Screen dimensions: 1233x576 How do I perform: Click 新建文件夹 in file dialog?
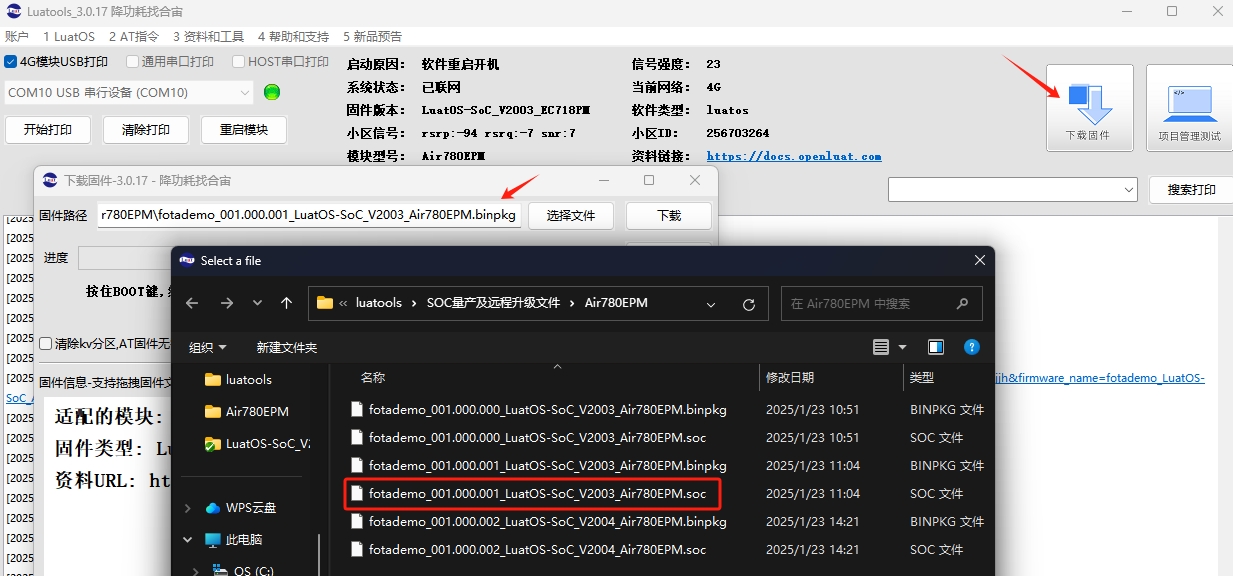click(x=287, y=348)
